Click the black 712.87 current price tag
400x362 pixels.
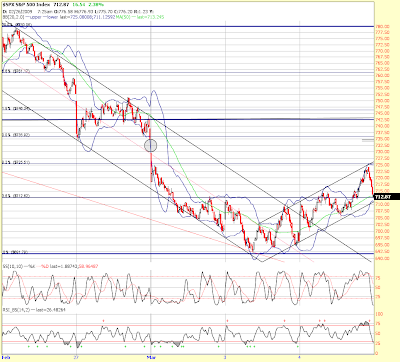pos(387,197)
